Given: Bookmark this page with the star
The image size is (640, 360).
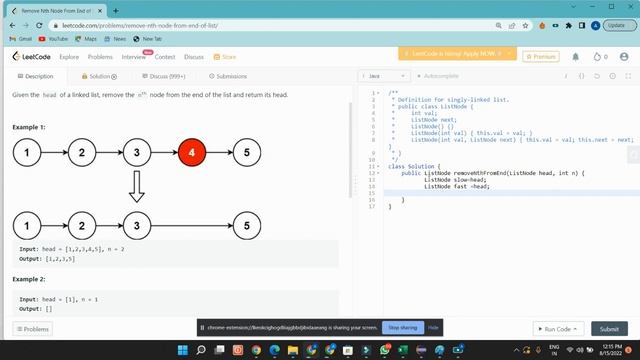Looking at the screenshot, I should click(525, 25).
